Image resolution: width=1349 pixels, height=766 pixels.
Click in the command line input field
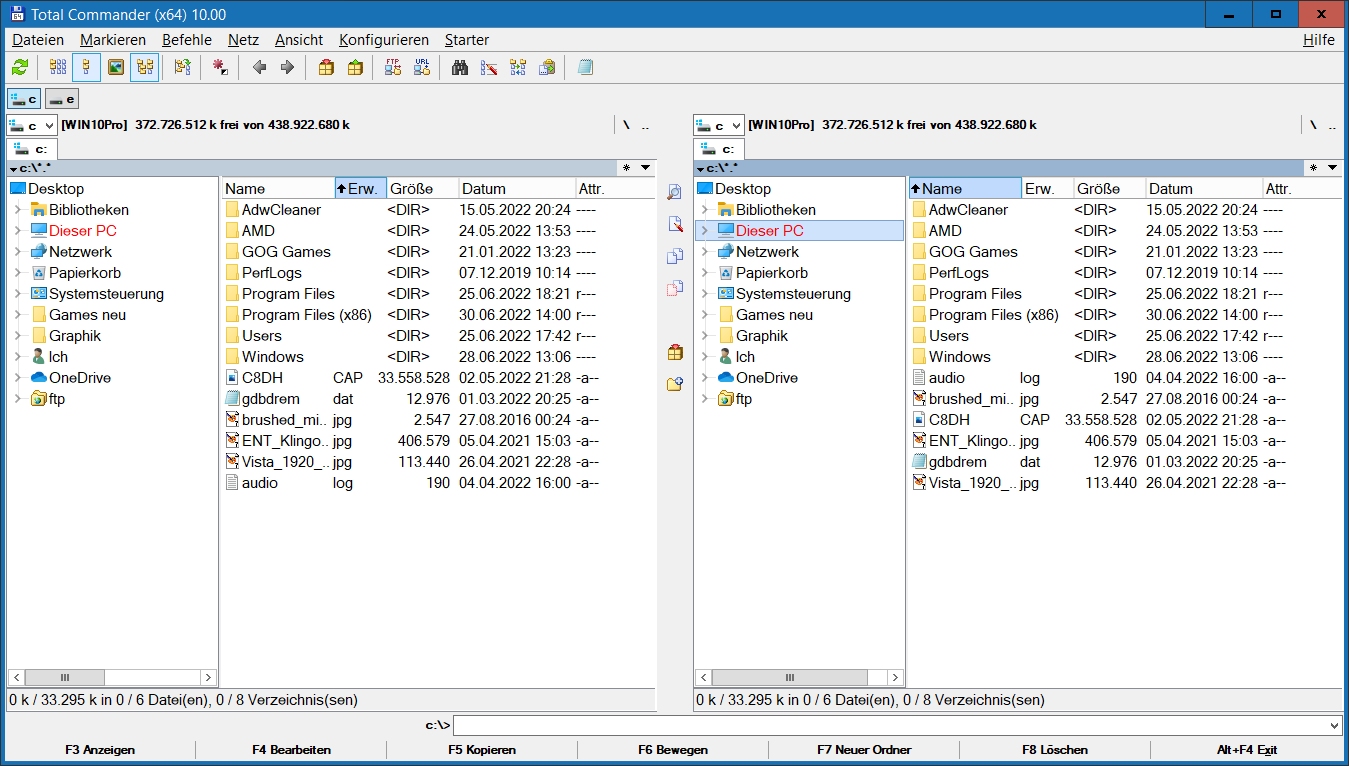pyautogui.click(x=889, y=725)
